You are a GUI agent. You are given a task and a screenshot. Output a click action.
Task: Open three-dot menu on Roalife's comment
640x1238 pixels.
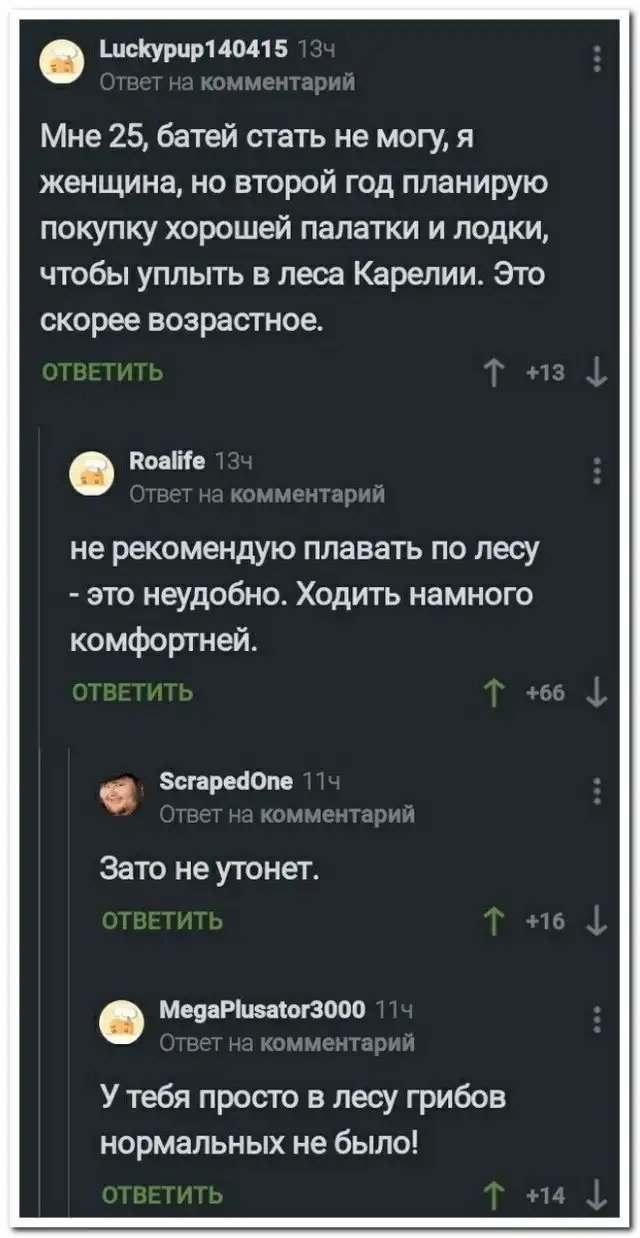pyautogui.click(x=598, y=469)
